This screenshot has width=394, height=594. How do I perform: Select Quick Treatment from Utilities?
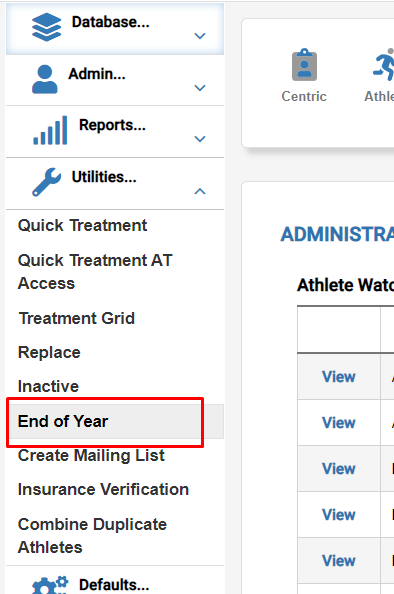click(x=82, y=225)
